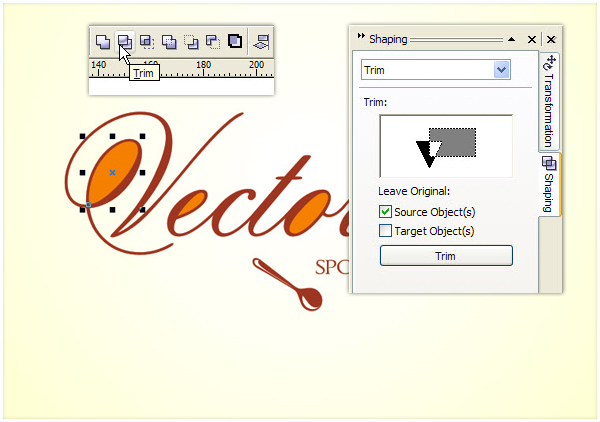Click the Intersect shaping icon
The width and height of the screenshot is (600, 422).
(147, 42)
